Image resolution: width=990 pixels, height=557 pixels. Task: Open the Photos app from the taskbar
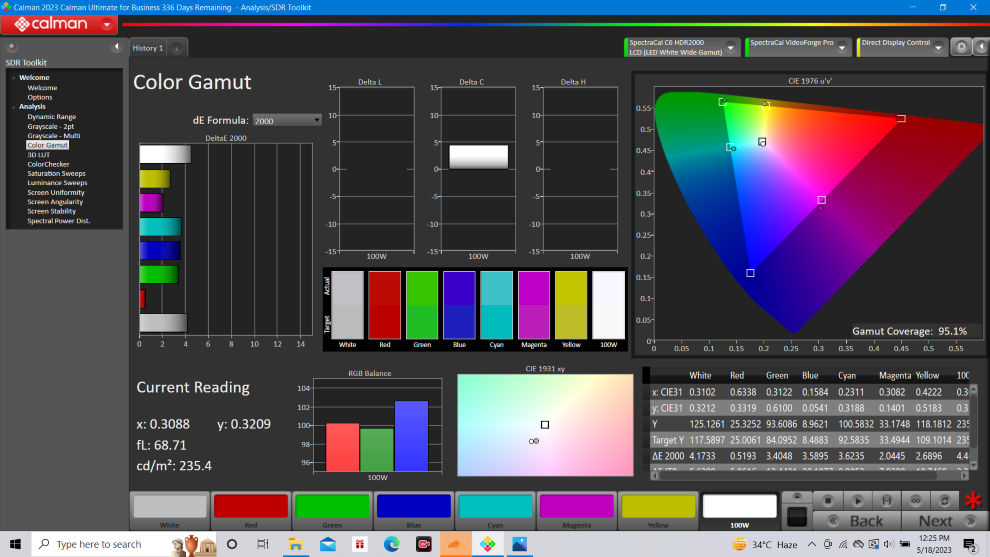coord(519,544)
